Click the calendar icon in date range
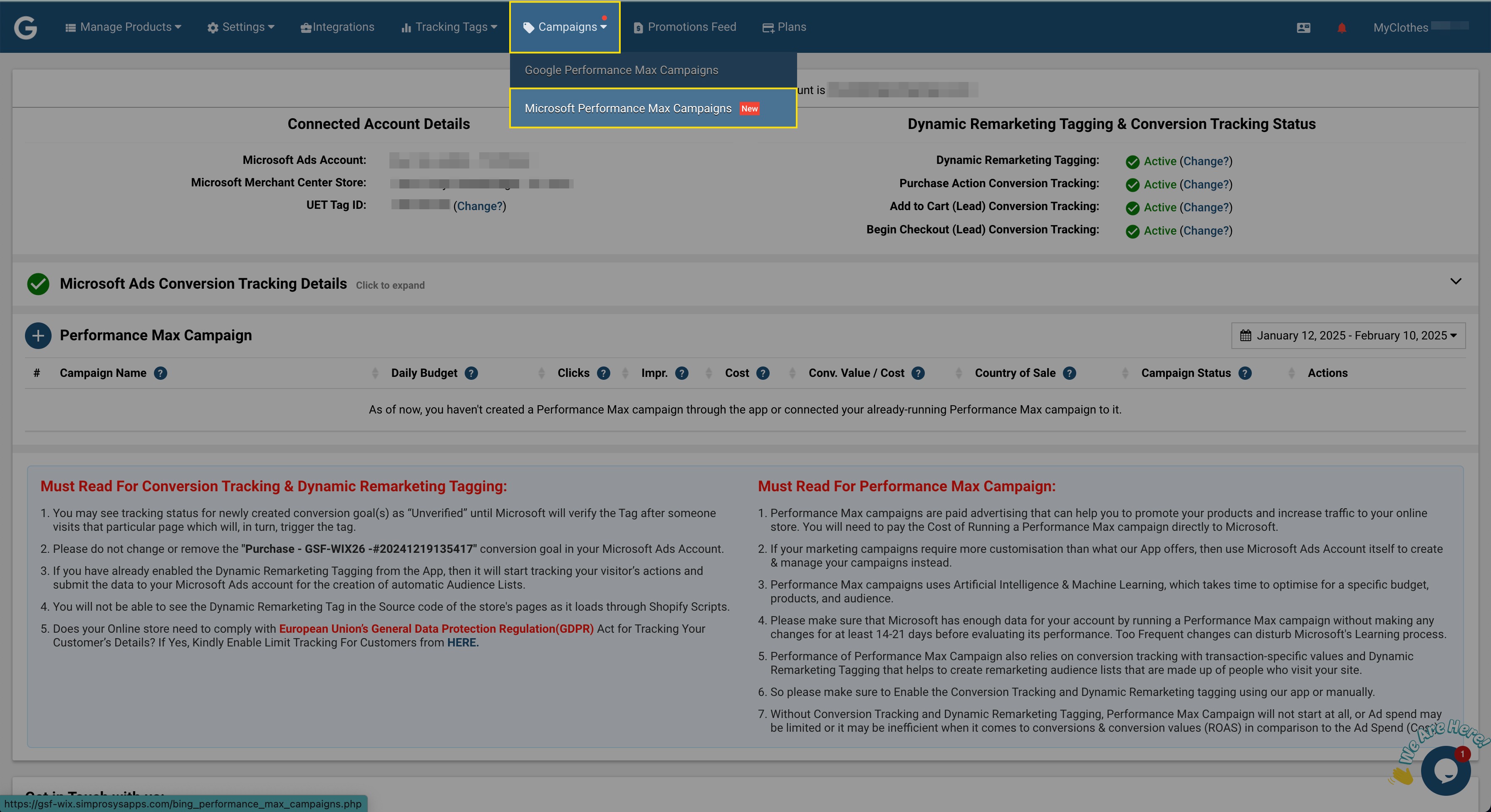 [1246, 336]
